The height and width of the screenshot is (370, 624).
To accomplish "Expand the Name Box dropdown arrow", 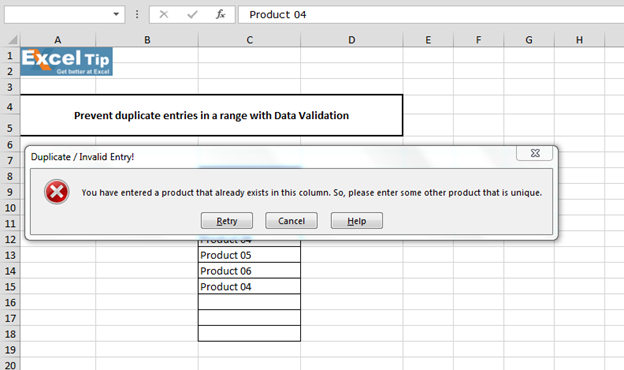I will point(116,14).
